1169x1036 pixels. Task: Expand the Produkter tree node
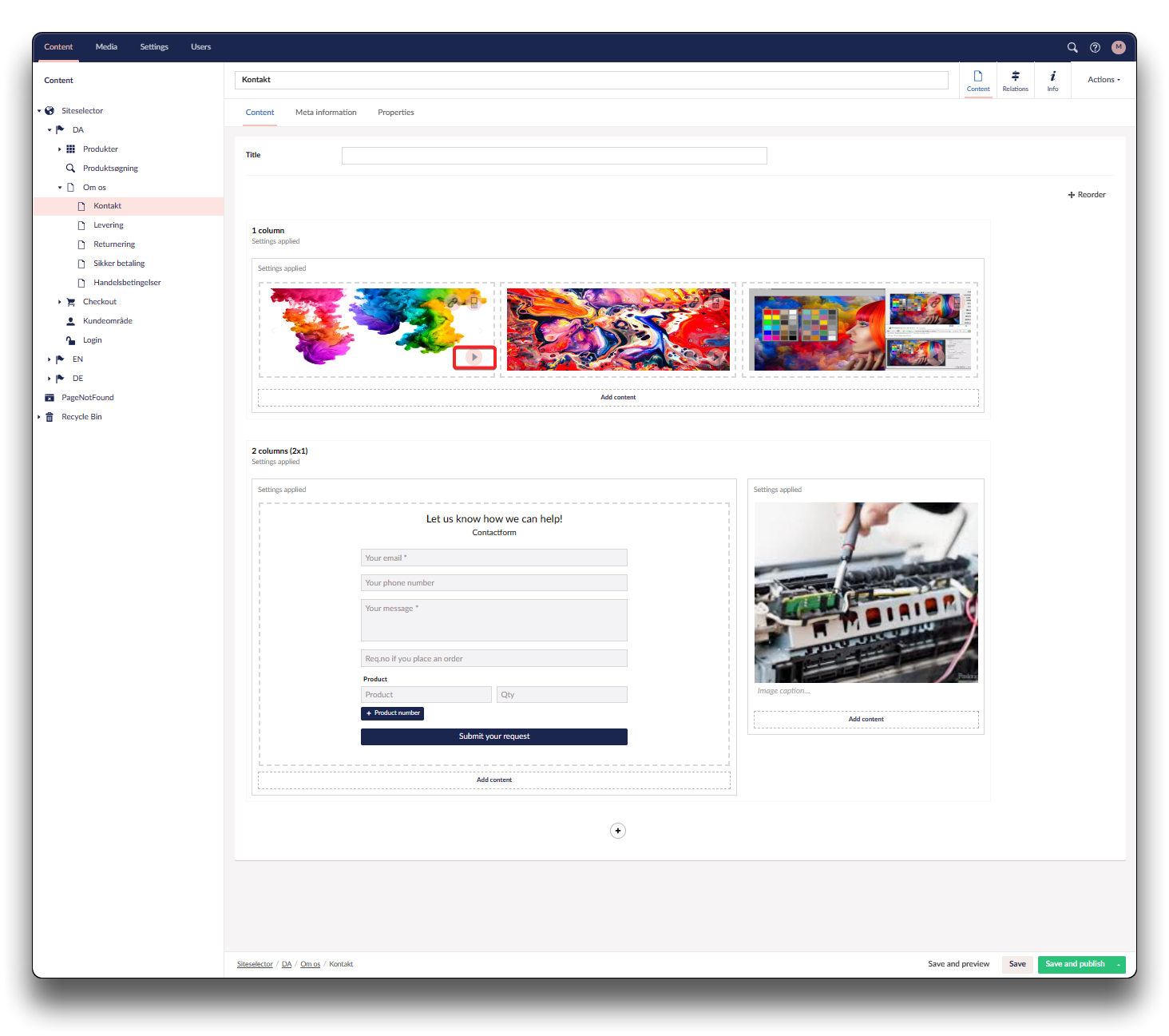(59, 149)
